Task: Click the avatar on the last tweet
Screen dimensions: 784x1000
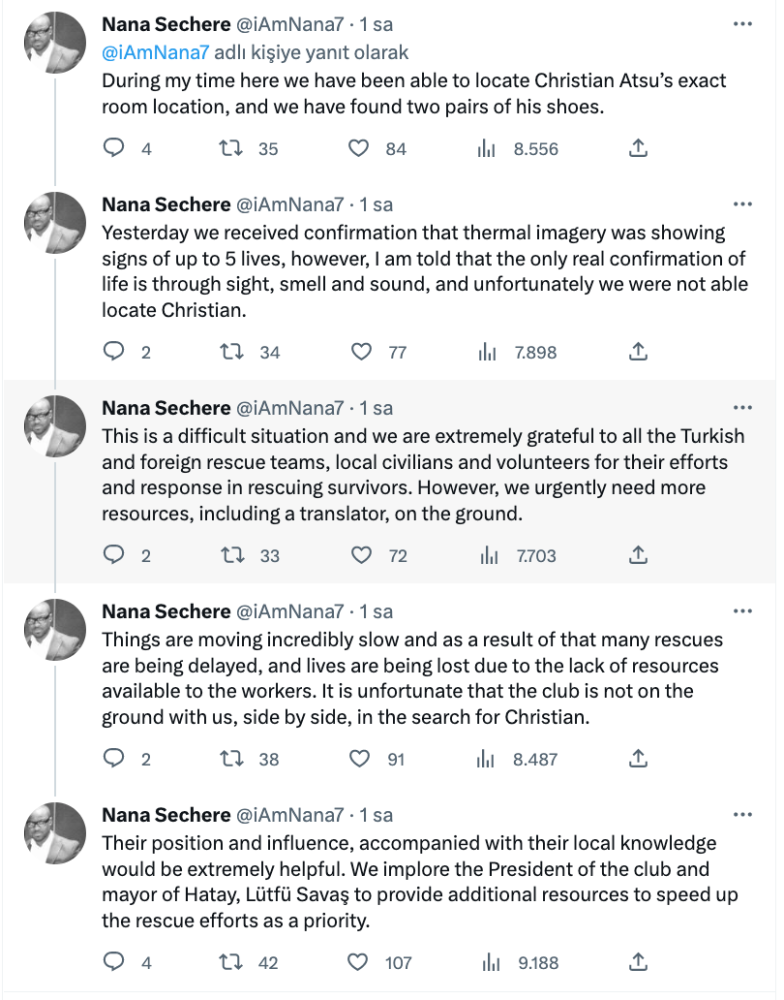Action: pyautogui.click(x=55, y=833)
